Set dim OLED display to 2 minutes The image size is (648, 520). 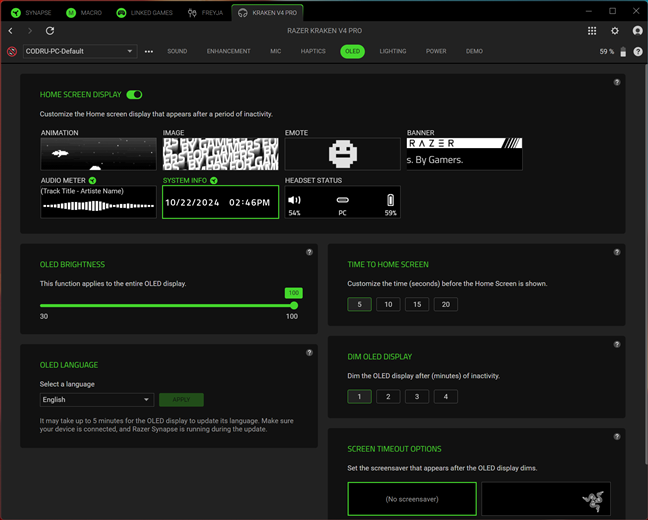point(388,396)
